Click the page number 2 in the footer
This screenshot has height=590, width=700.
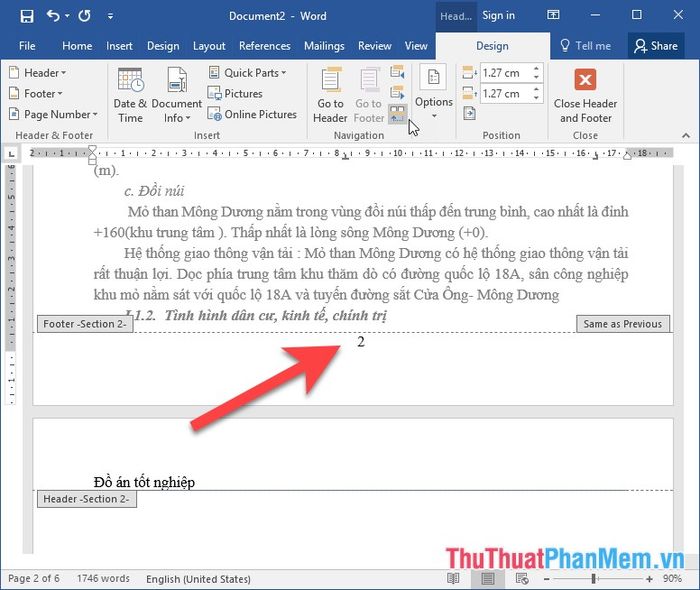click(x=361, y=342)
